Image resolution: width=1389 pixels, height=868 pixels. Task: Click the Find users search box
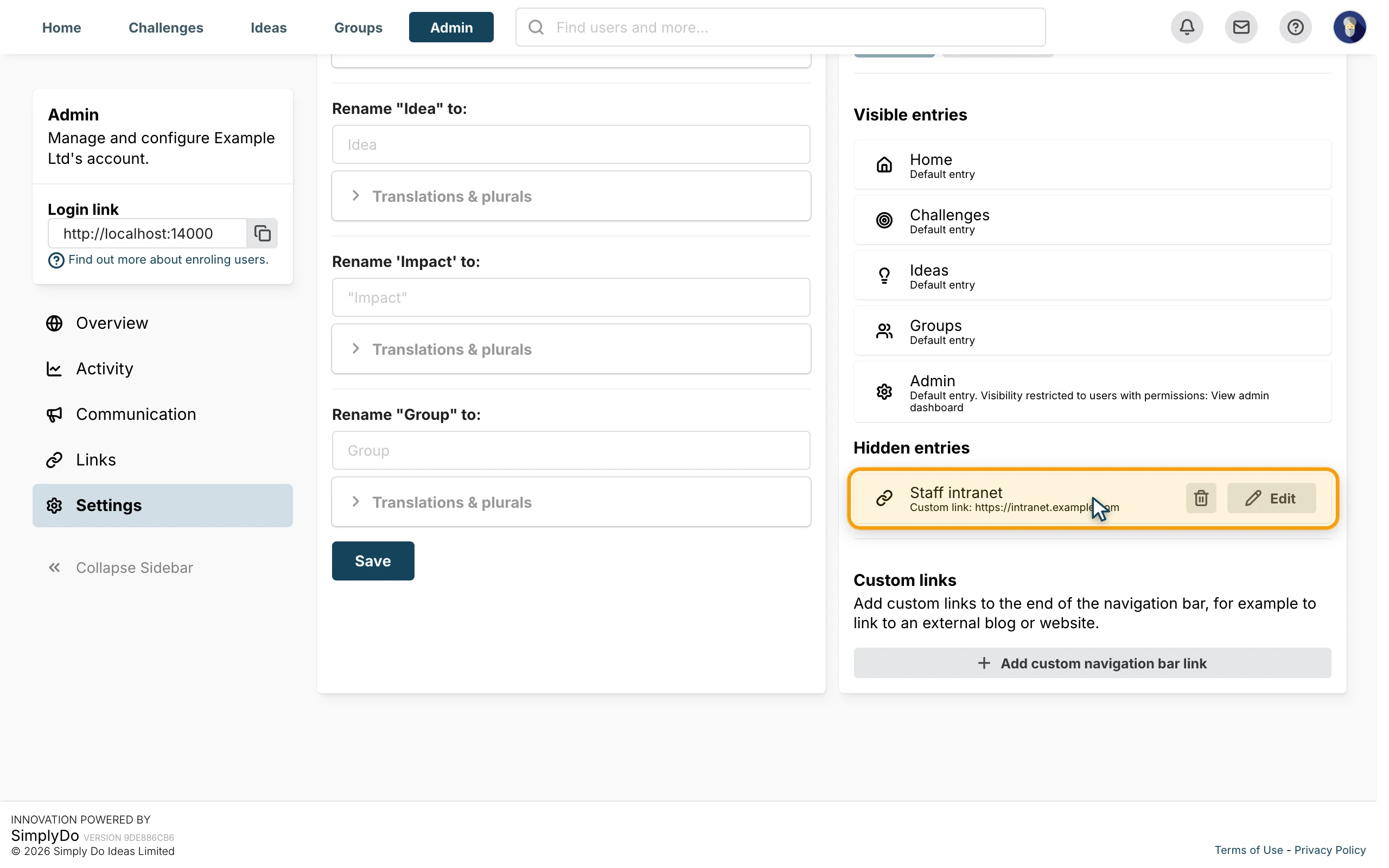[780, 27]
